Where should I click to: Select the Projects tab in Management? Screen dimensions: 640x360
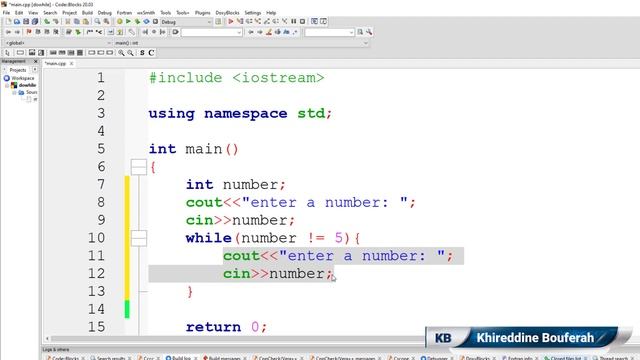pos(18,70)
